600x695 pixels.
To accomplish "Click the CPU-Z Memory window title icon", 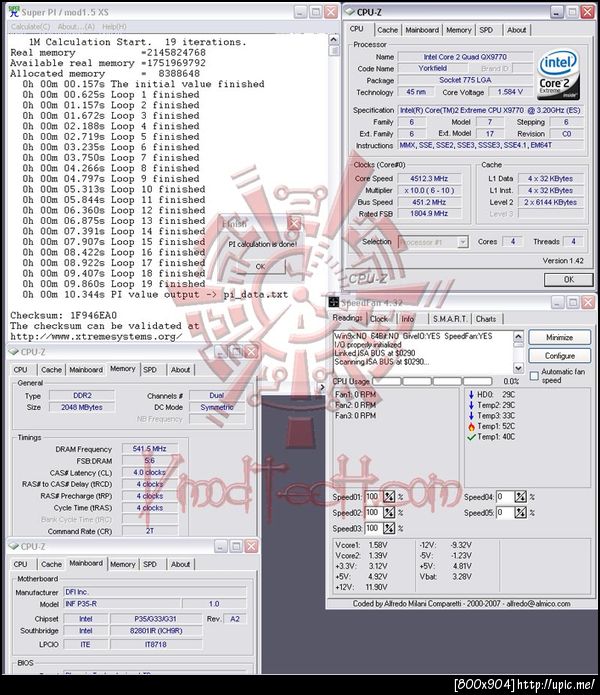I will [13, 352].
